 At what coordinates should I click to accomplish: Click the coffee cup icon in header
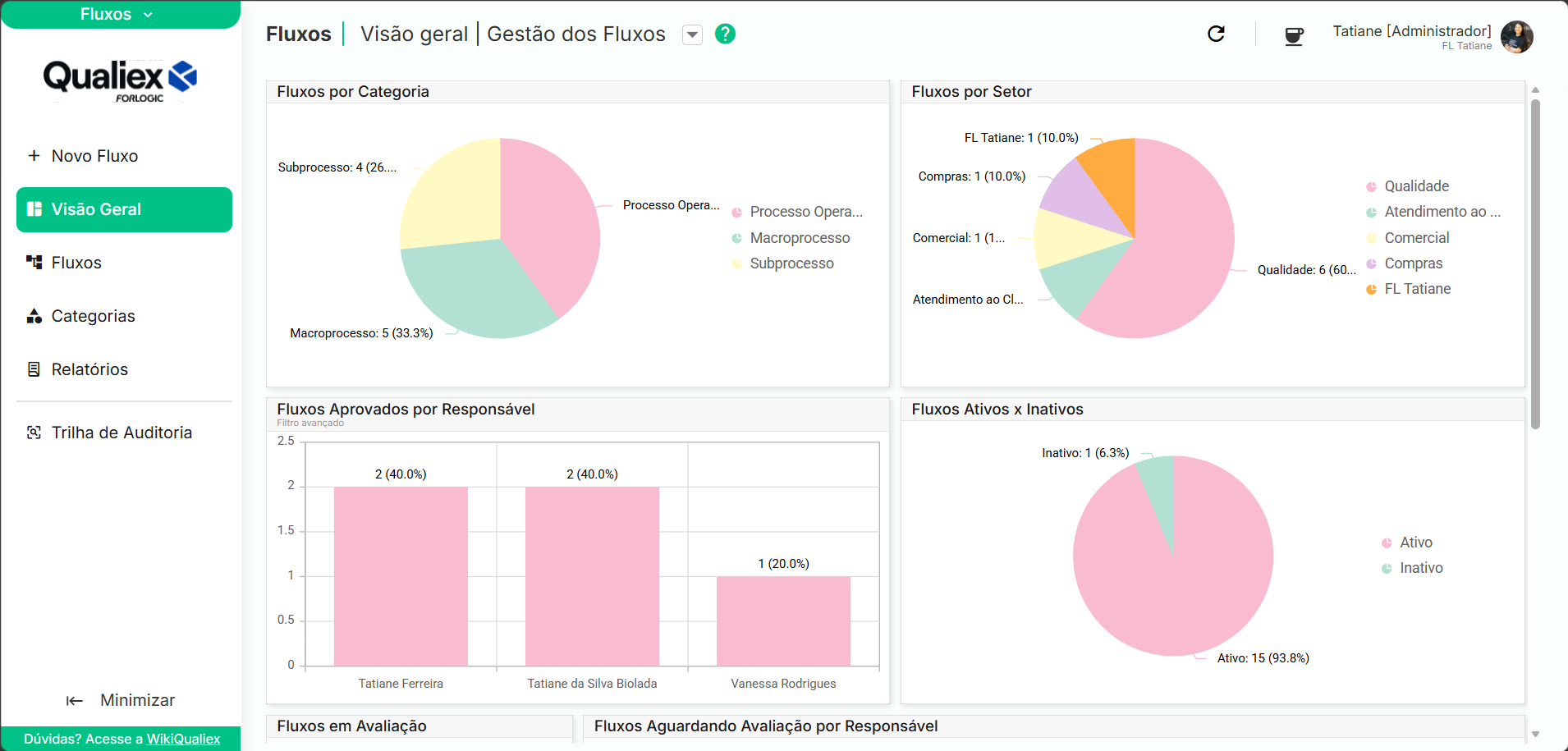click(1294, 35)
